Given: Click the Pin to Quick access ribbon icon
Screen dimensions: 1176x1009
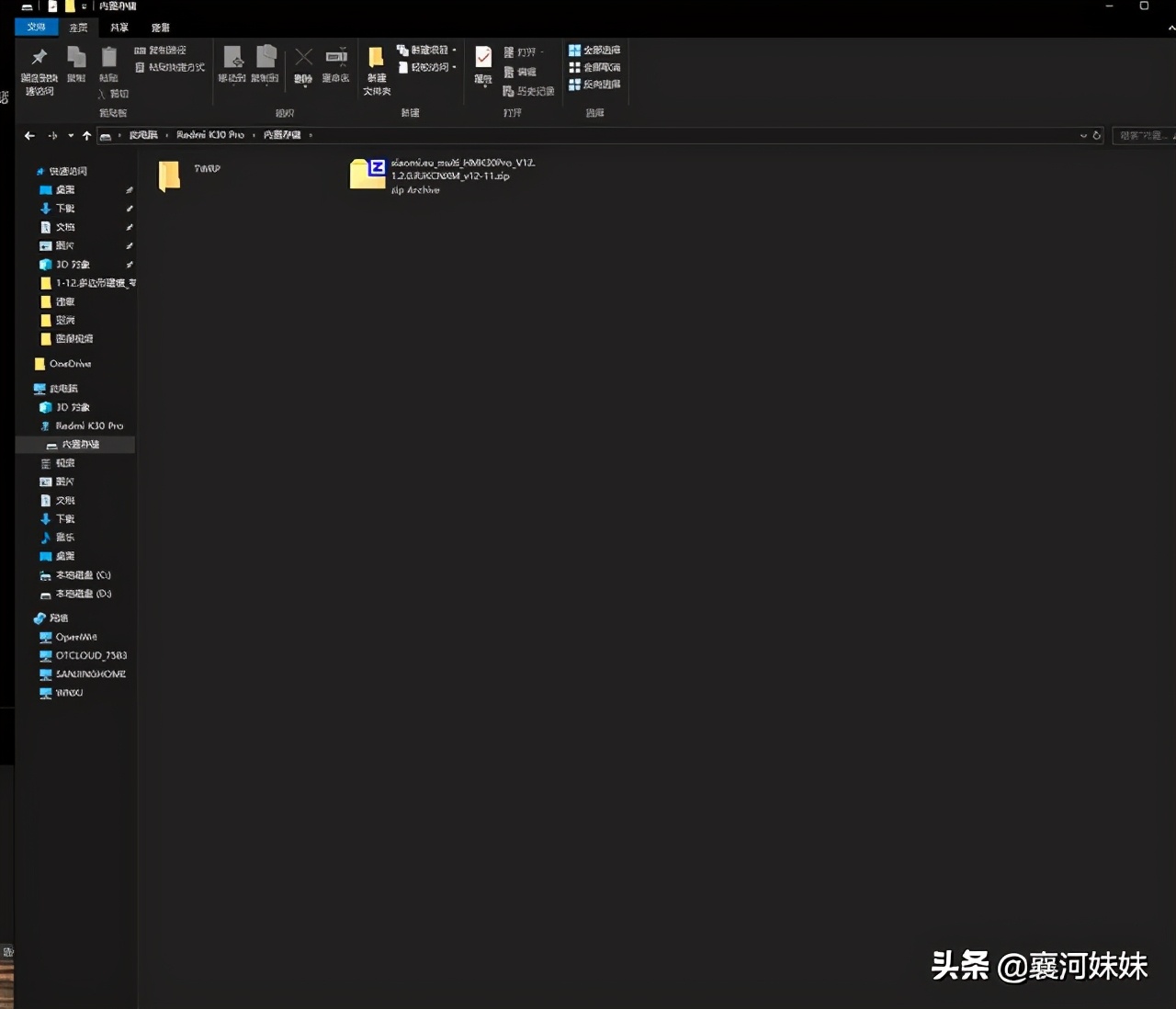Looking at the screenshot, I should coord(39,59).
